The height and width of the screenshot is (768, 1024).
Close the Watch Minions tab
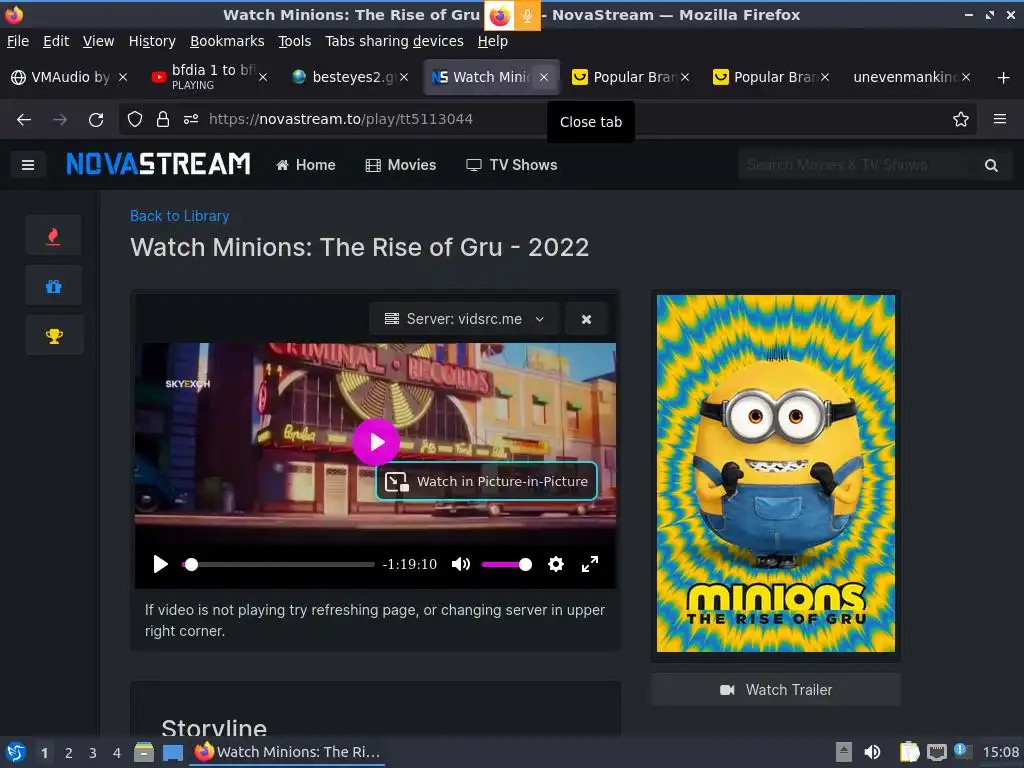click(x=543, y=77)
